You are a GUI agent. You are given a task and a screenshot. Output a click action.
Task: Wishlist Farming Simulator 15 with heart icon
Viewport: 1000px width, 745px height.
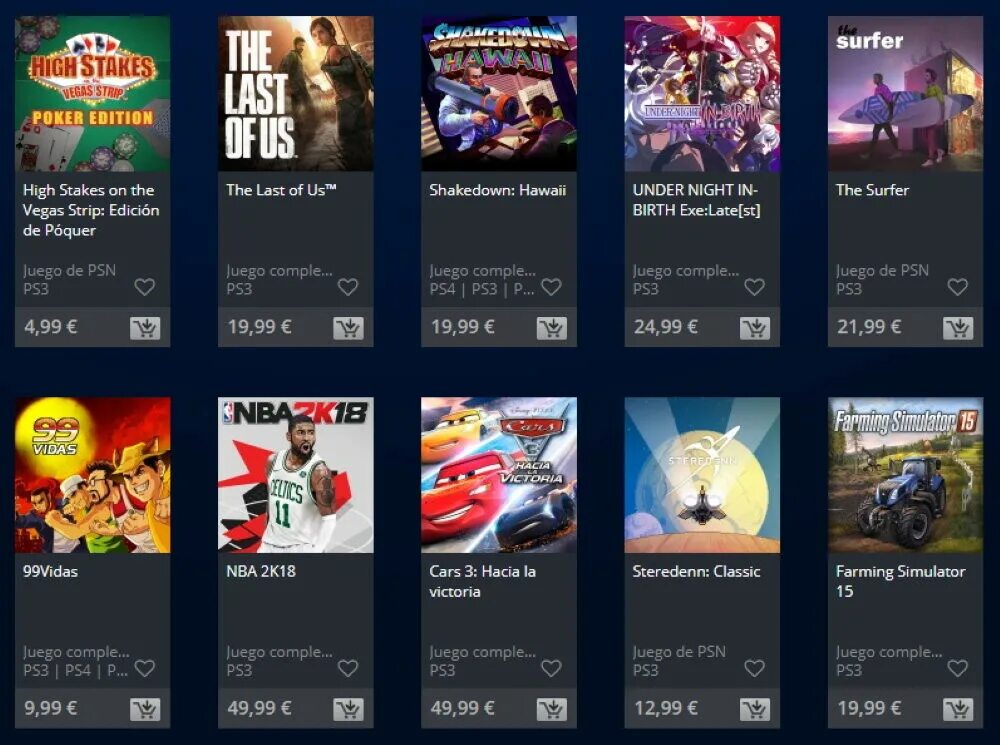[957, 668]
